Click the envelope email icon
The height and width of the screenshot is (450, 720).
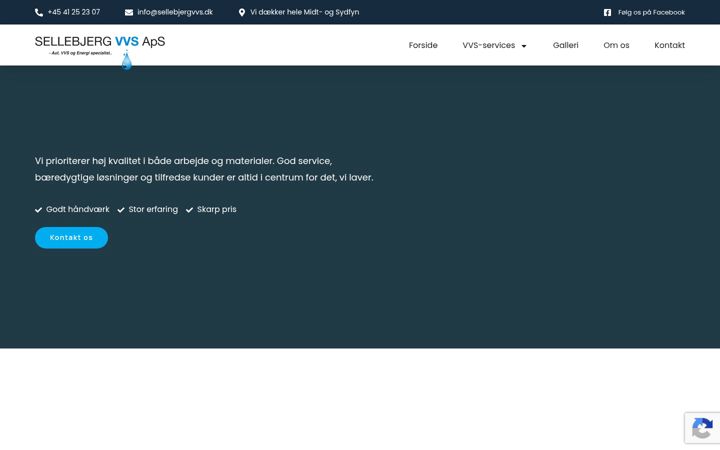pos(129,12)
